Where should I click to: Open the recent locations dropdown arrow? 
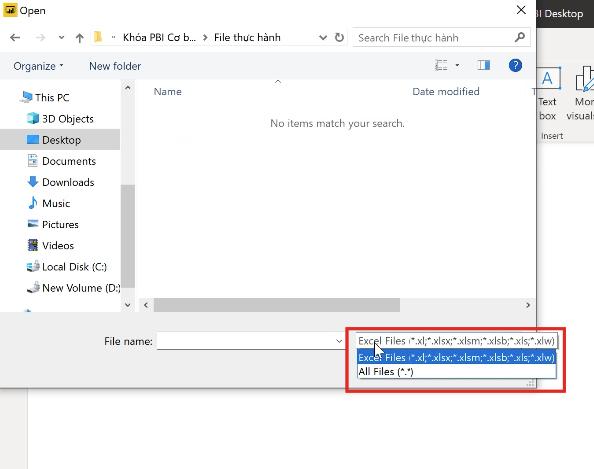click(x=61, y=38)
